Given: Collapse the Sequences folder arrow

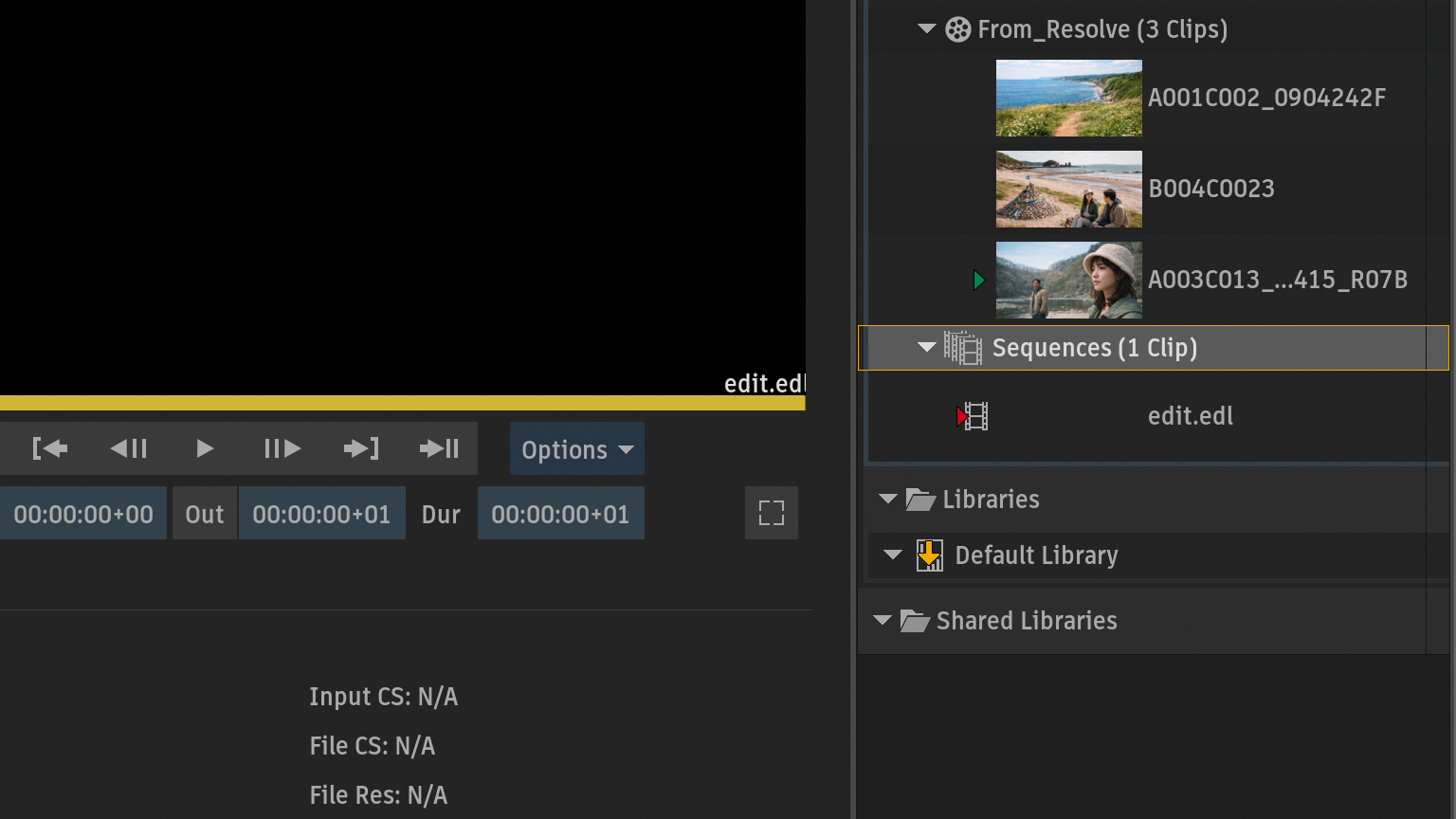Looking at the screenshot, I should pyautogui.click(x=927, y=348).
